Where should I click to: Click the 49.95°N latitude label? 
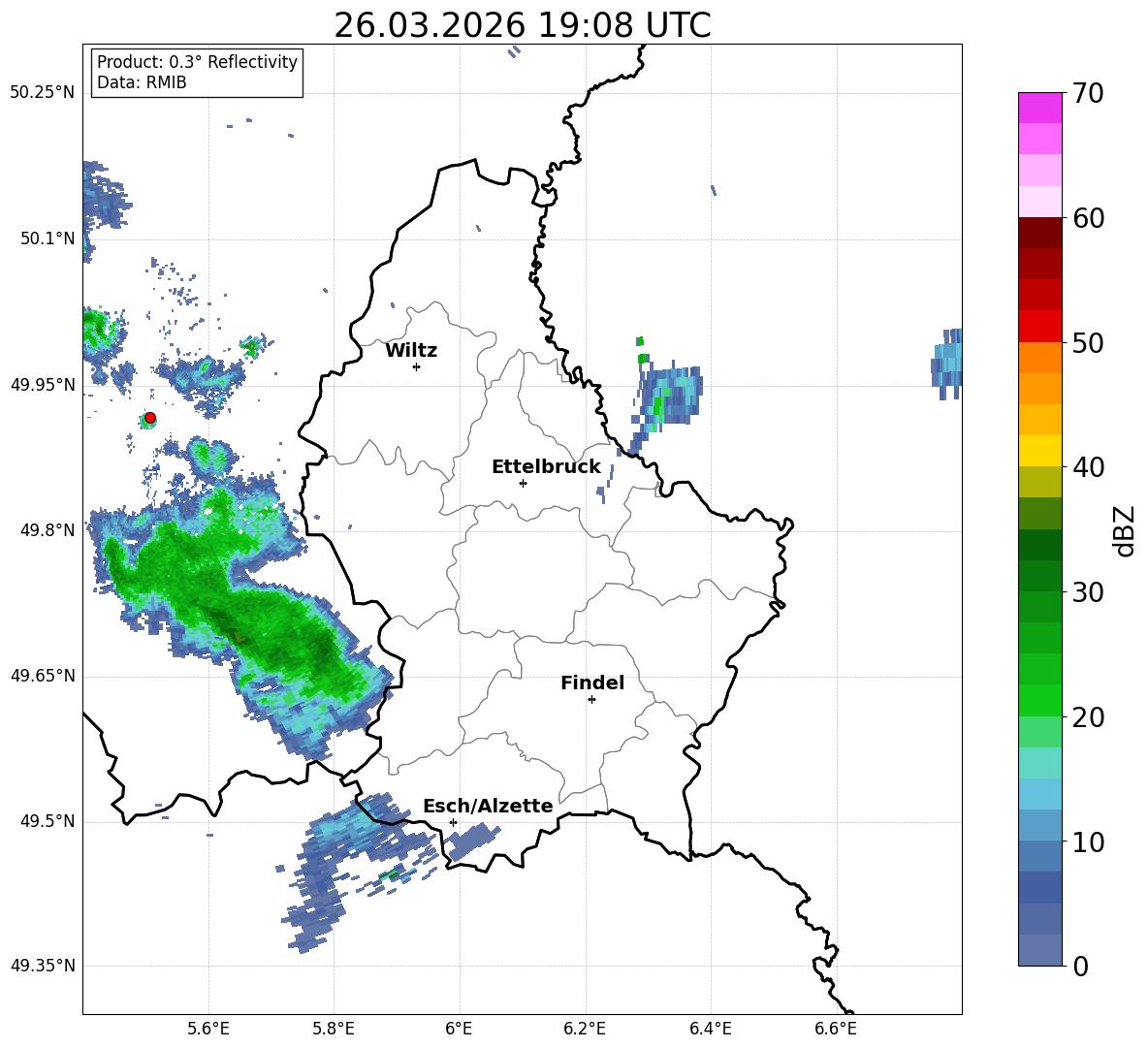[x=43, y=385]
